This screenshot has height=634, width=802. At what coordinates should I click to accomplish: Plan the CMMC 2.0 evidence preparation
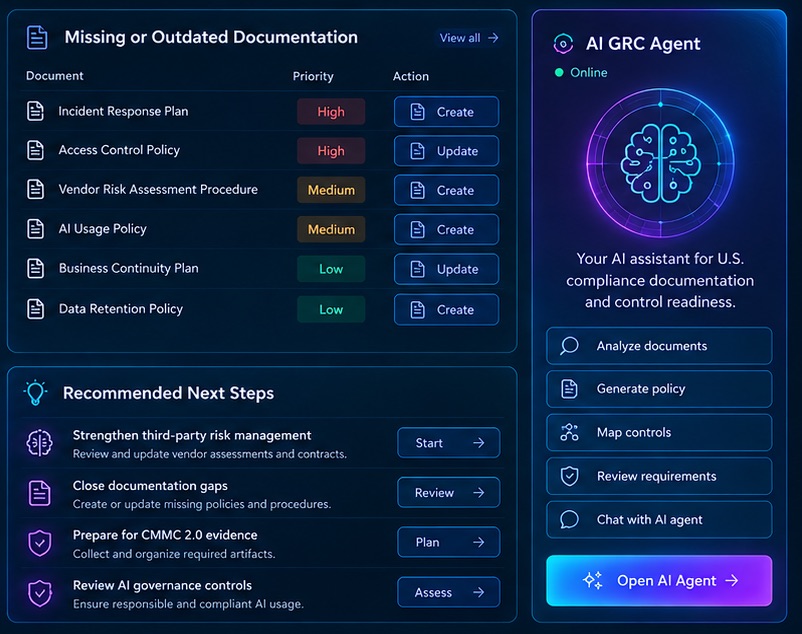point(449,542)
